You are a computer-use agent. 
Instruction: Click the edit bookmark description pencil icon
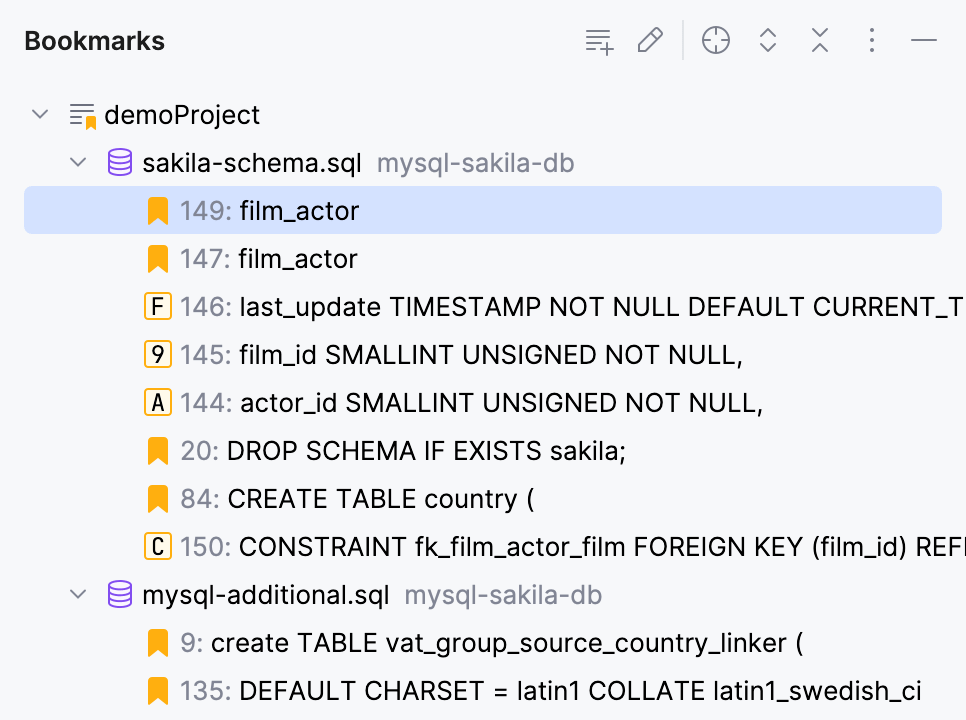650,40
